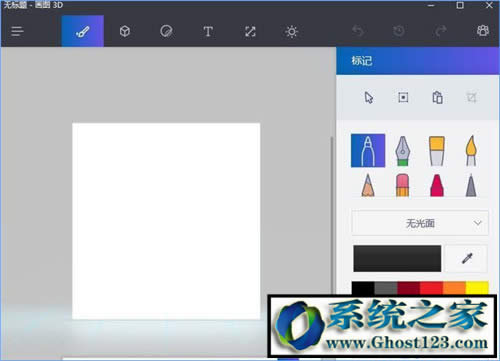Viewport: 500px width, 361px height.
Task: Pick the yellow color swatch
Action: (477, 288)
